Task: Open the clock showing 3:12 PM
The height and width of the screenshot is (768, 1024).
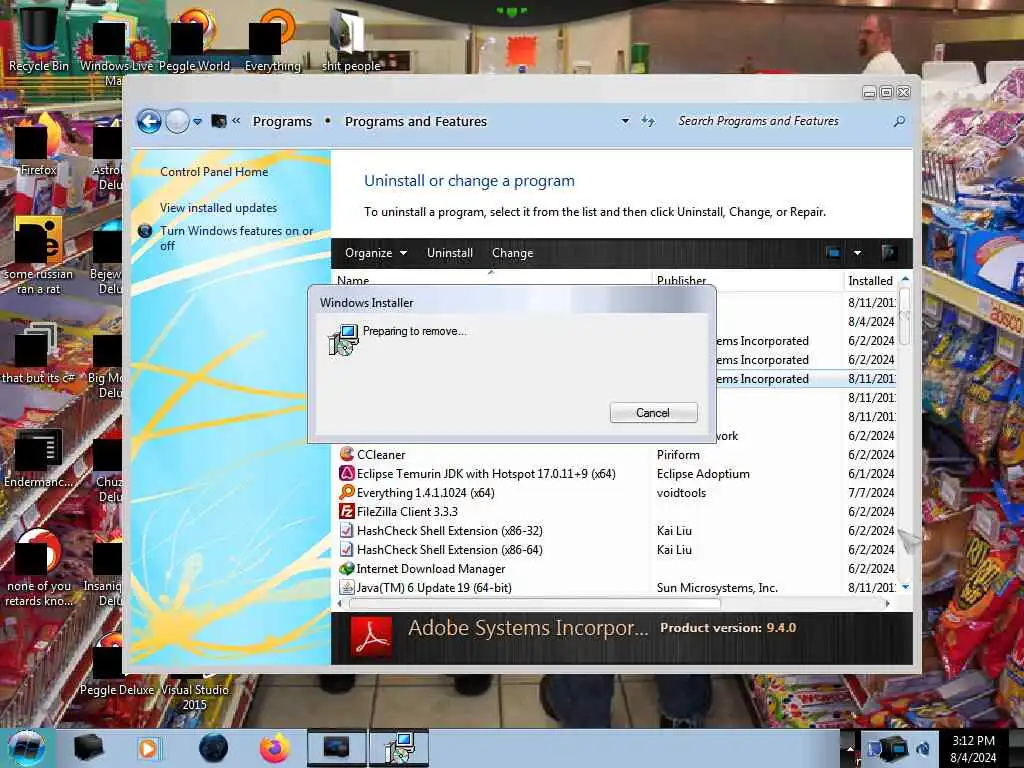Action: click(973, 749)
